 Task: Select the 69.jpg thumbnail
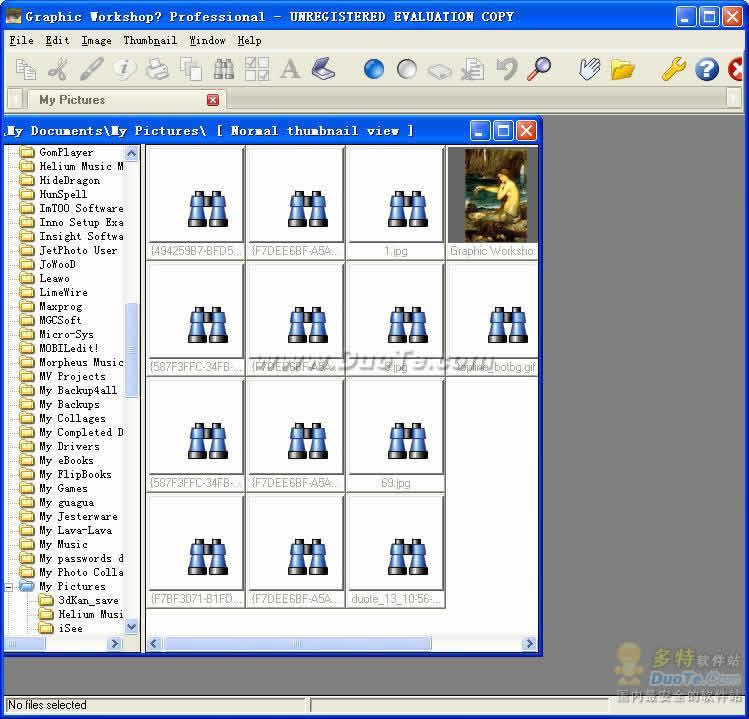coord(395,435)
